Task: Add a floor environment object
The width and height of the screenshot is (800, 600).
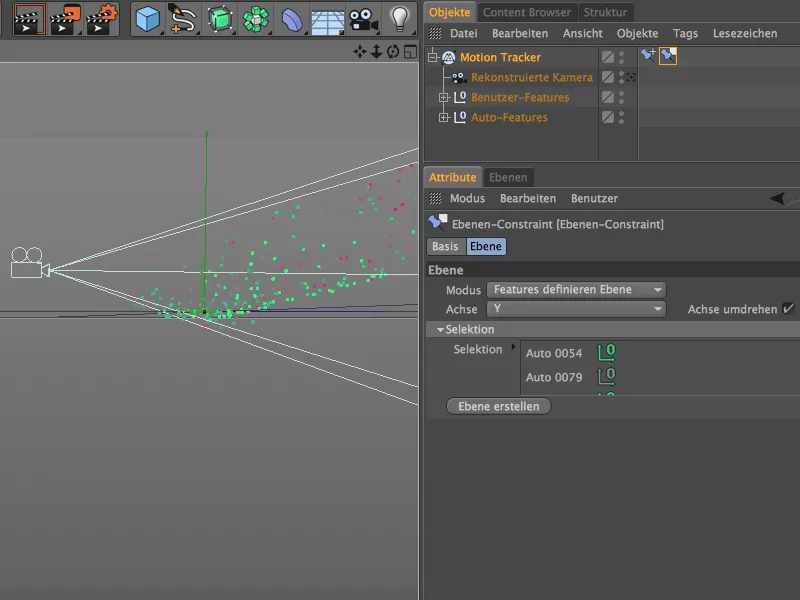Action: (x=328, y=22)
